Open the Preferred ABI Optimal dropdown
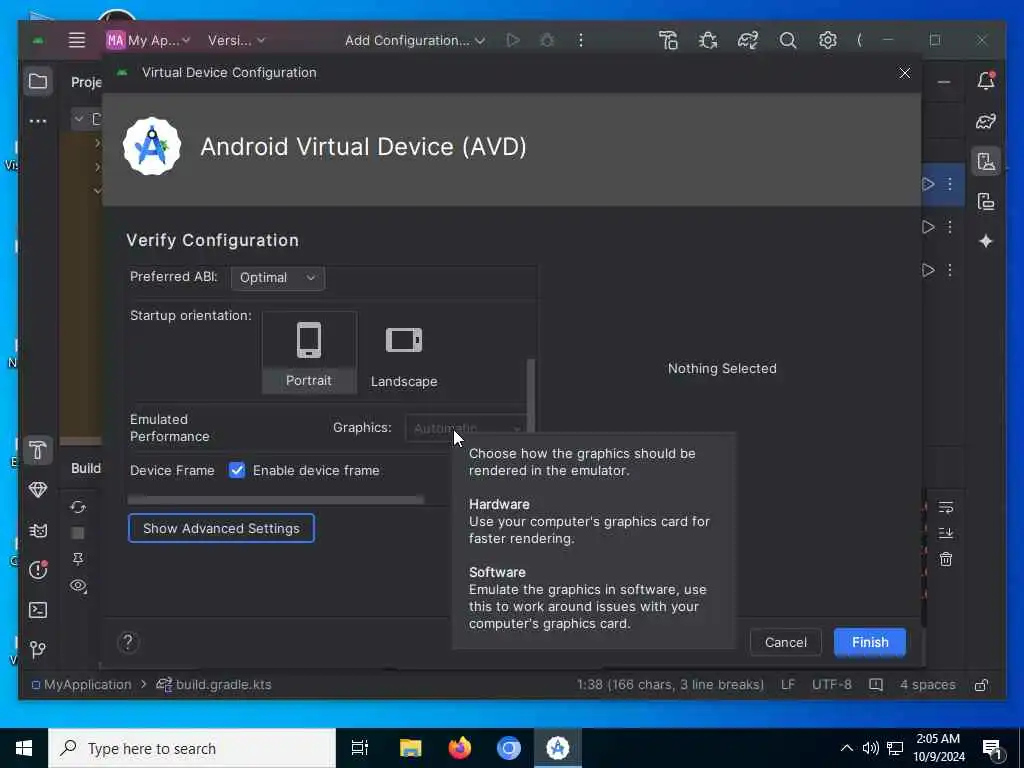Image resolution: width=1024 pixels, height=768 pixels. (278, 278)
